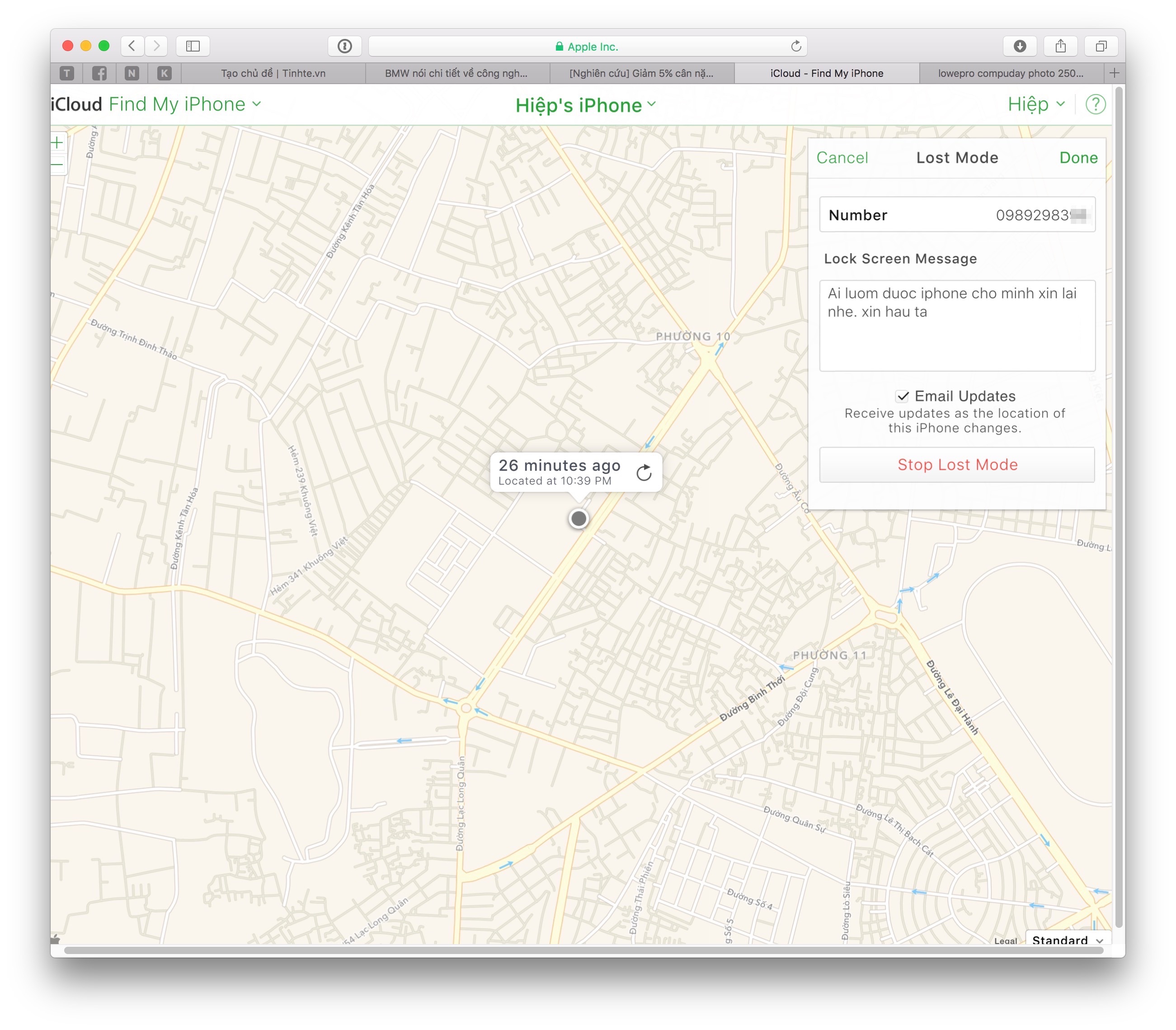The width and height of the screenshot is (1176, 1030).
Task: Open the Hiệp's iPhone device dropdown
Action: click(585, 105)
